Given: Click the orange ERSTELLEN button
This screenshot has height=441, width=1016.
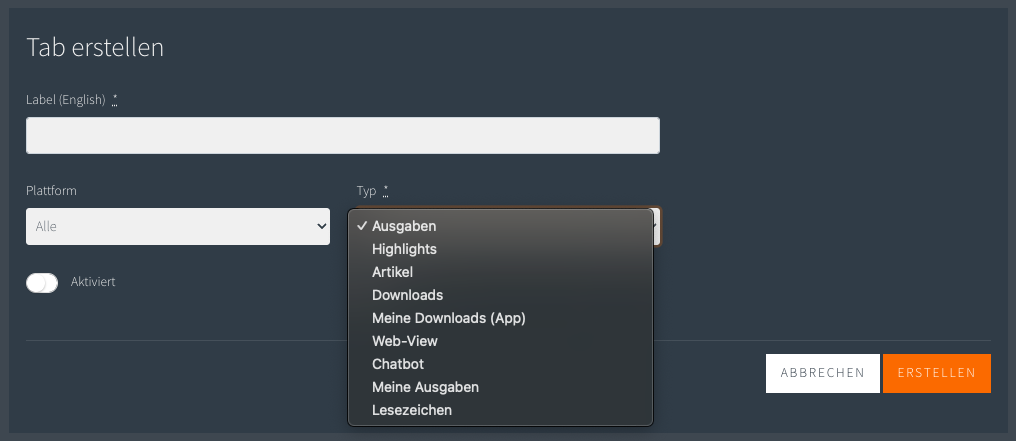Looking at the screenshot, I should pos(936,373).
